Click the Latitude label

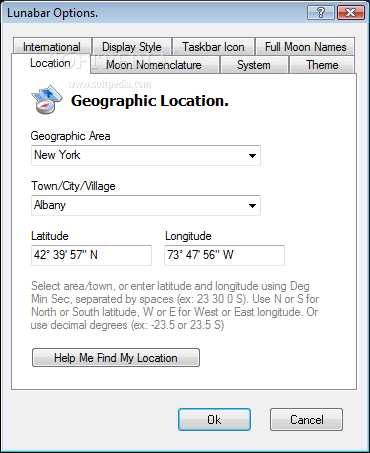click(50, 236)
